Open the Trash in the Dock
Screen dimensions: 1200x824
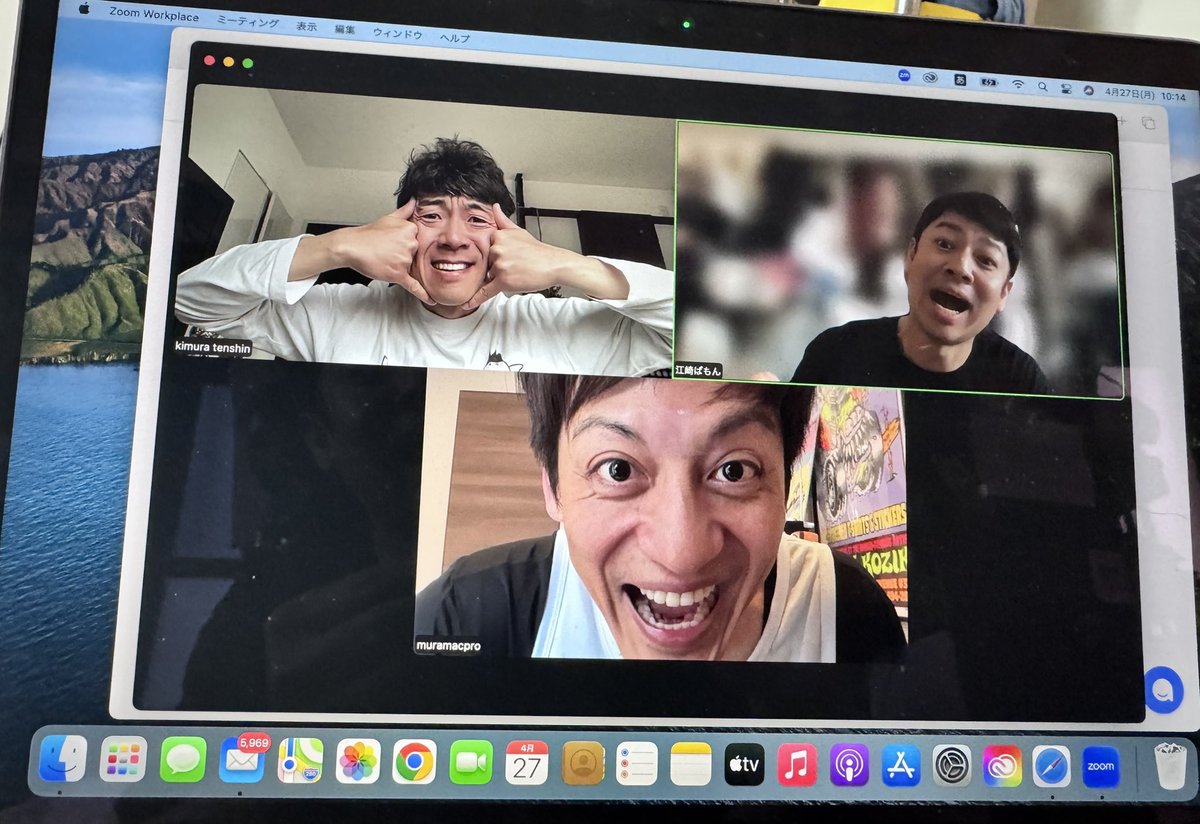point(1168,767)
